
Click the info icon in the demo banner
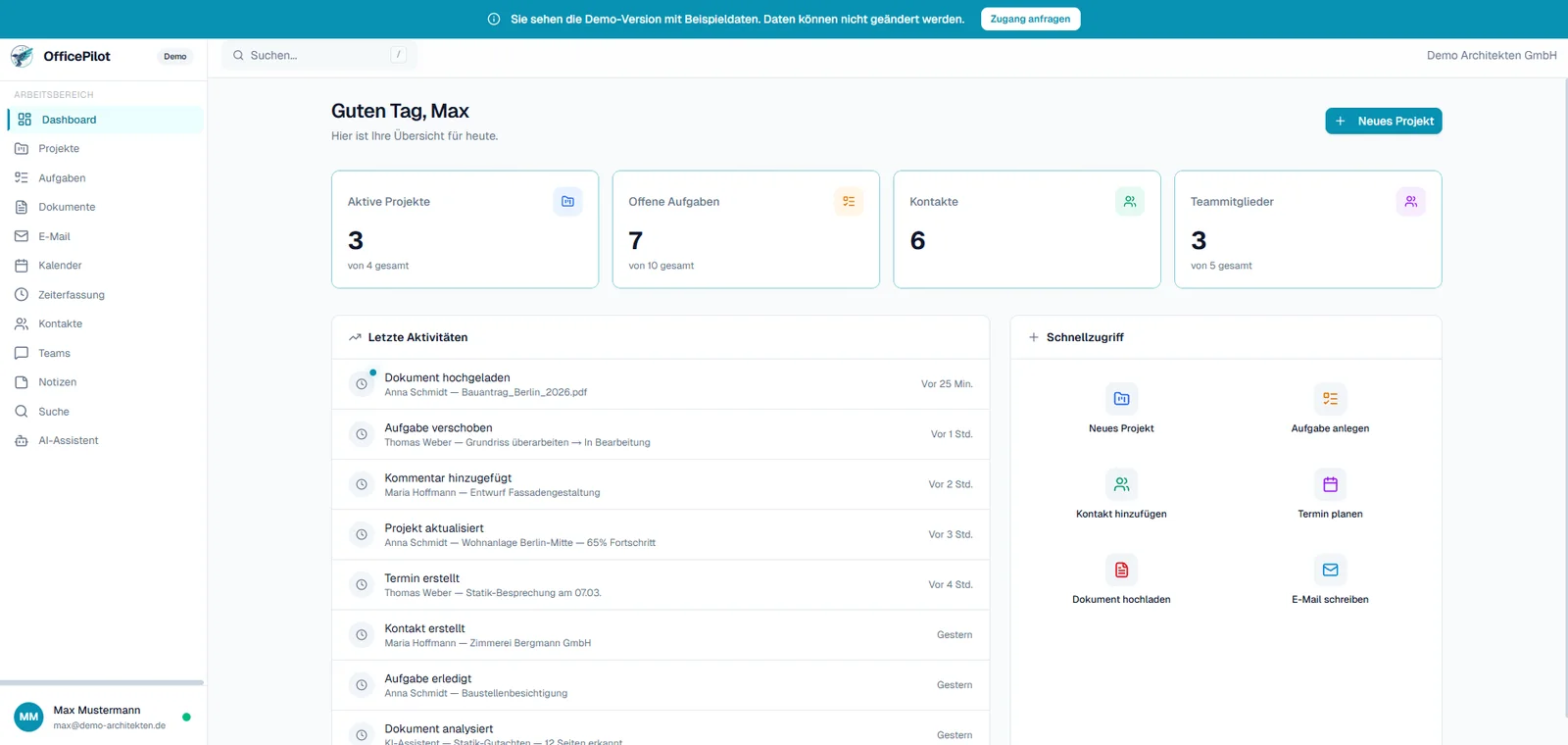coord(494,19)
